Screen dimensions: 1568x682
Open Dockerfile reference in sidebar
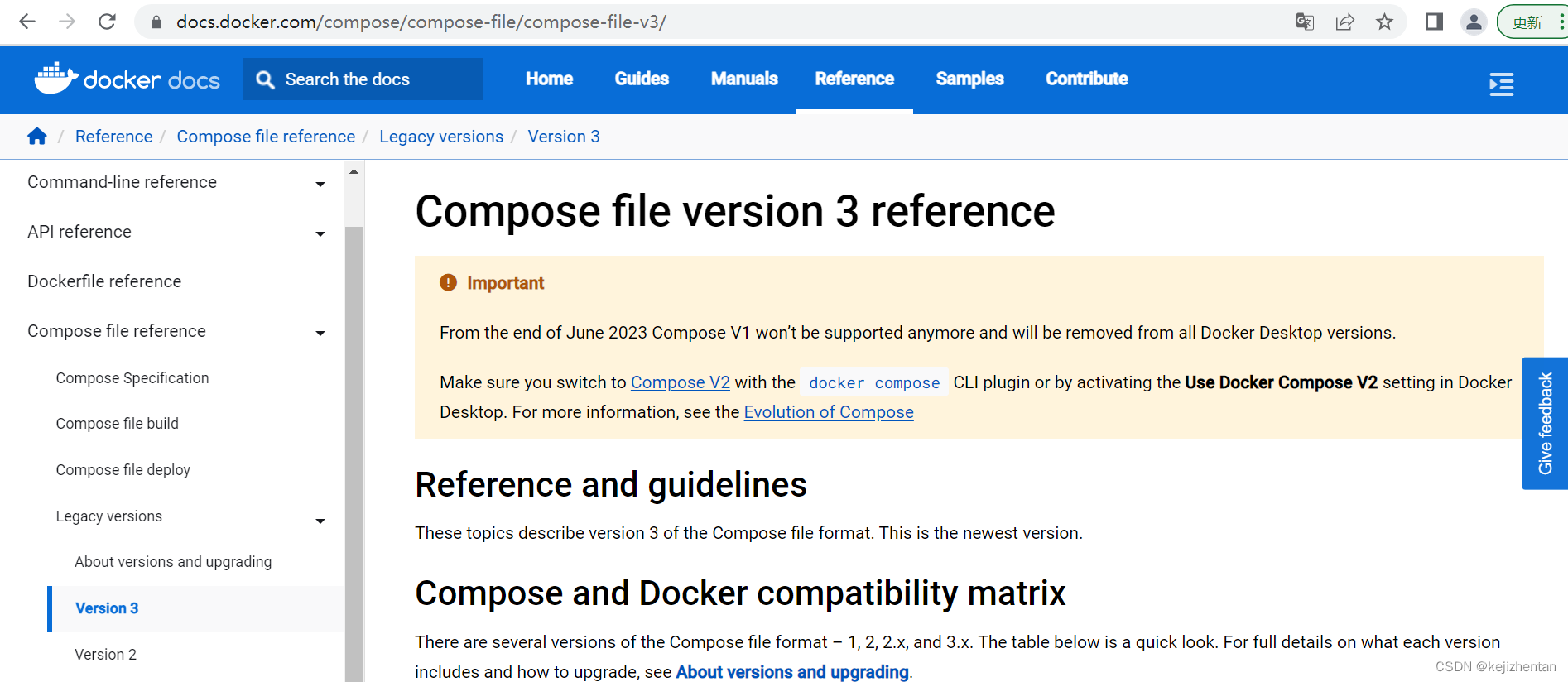(x=104, y=281)
